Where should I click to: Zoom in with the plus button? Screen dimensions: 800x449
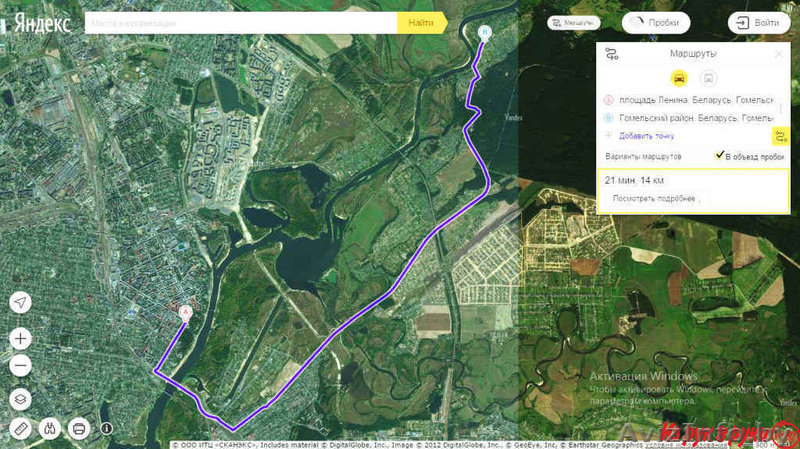point(21,338)
